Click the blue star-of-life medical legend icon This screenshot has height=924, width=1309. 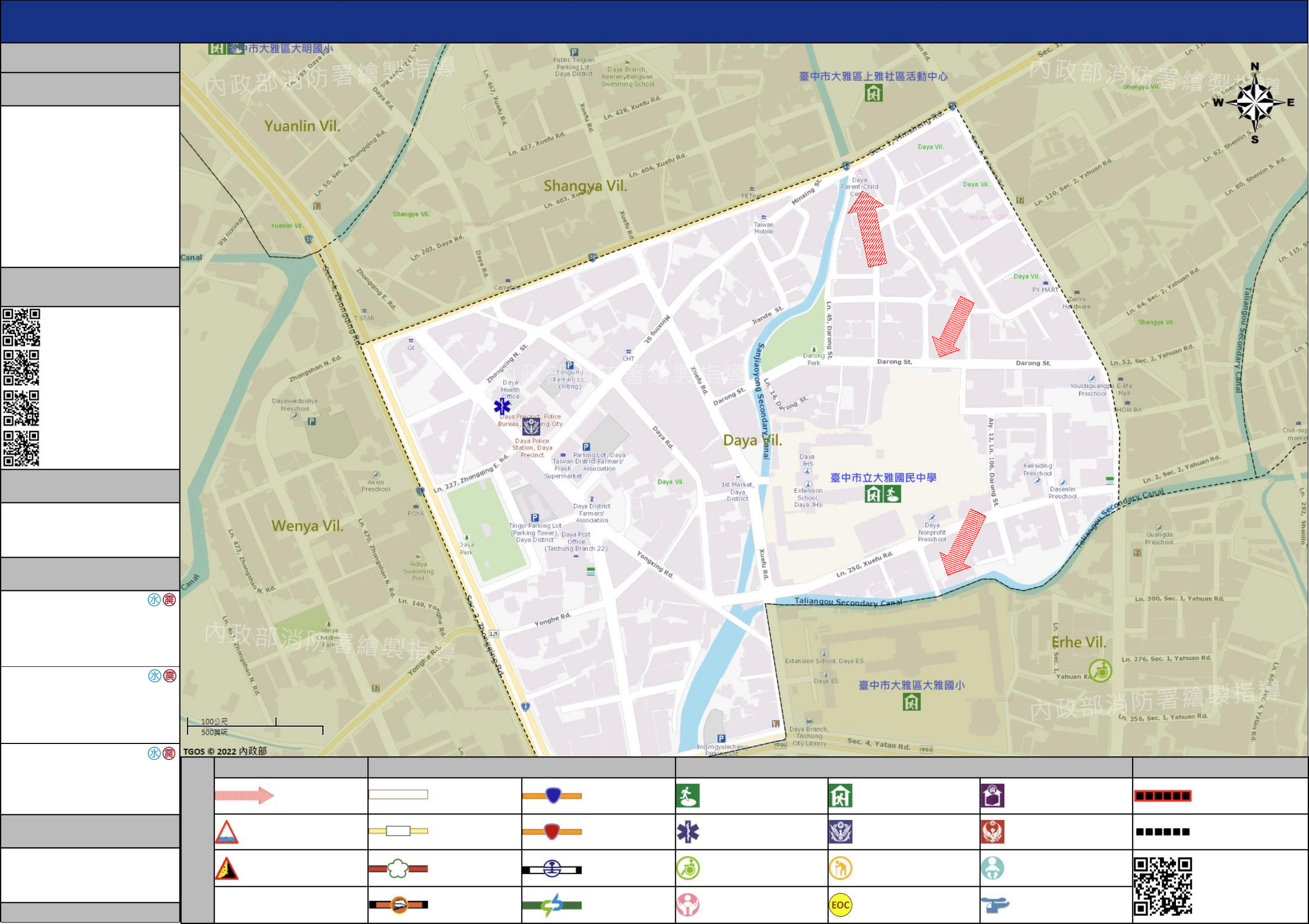688,832
